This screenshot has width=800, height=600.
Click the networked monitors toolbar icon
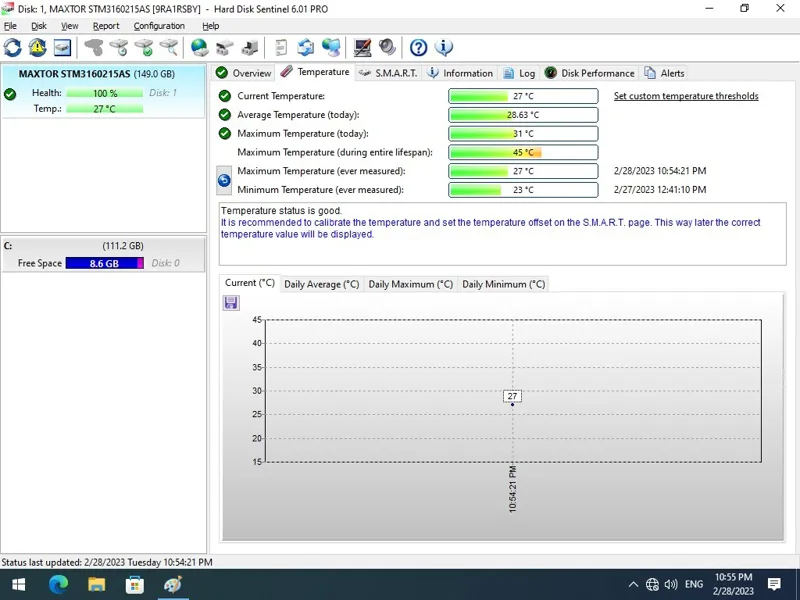pyautogui.click(x=331, y=47)
